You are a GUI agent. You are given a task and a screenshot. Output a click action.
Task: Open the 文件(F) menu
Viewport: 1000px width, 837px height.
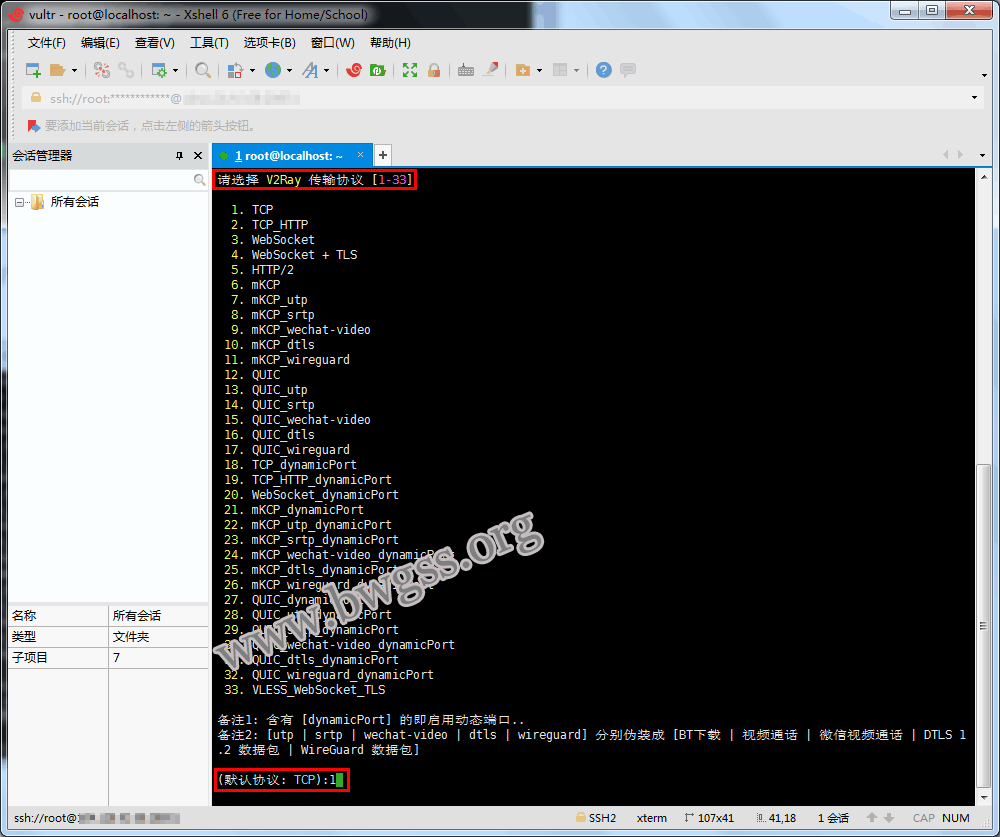(x=46, y=43)
